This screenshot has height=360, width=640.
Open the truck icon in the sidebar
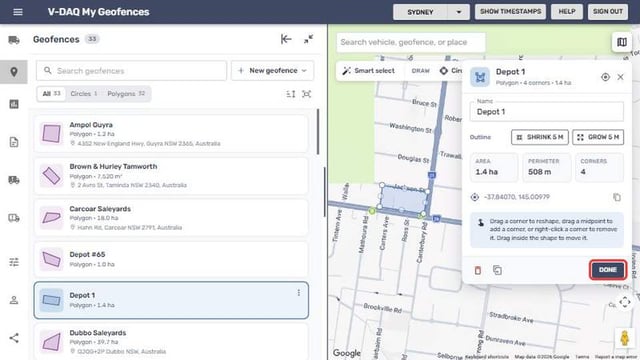click(x=14, y=40)
